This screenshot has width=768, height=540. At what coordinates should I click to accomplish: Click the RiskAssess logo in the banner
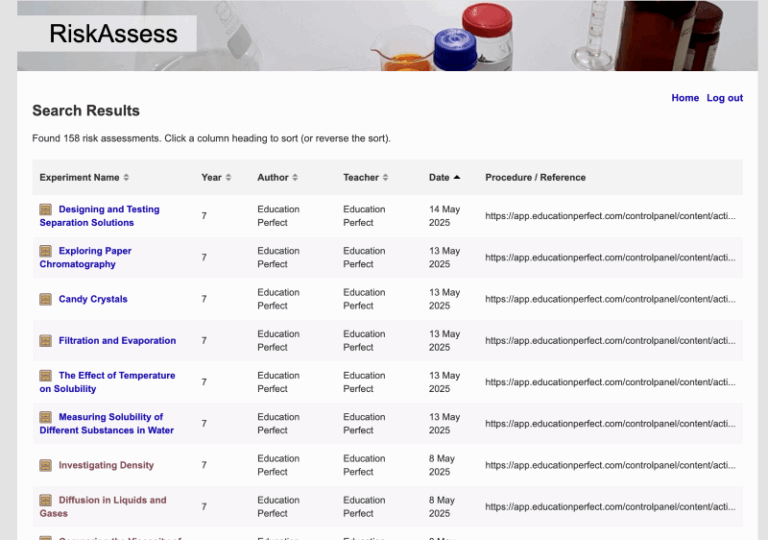point(113,34)
